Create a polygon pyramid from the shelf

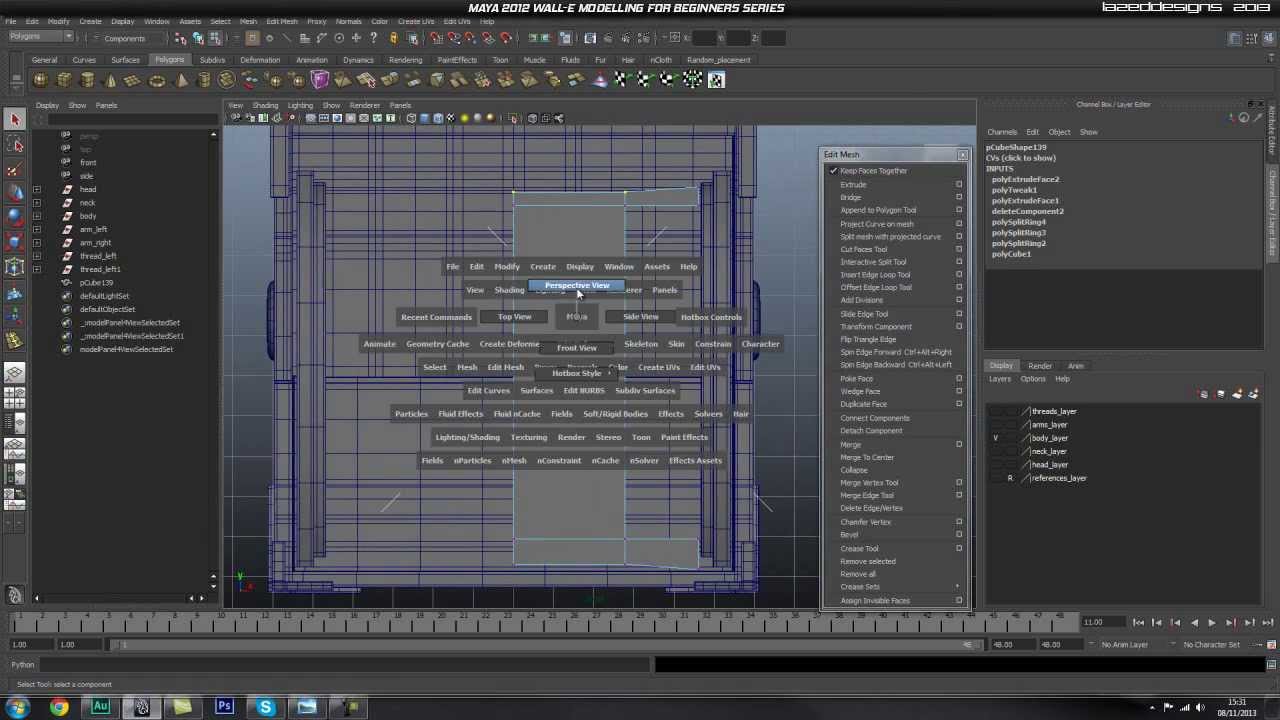(181, 80)
